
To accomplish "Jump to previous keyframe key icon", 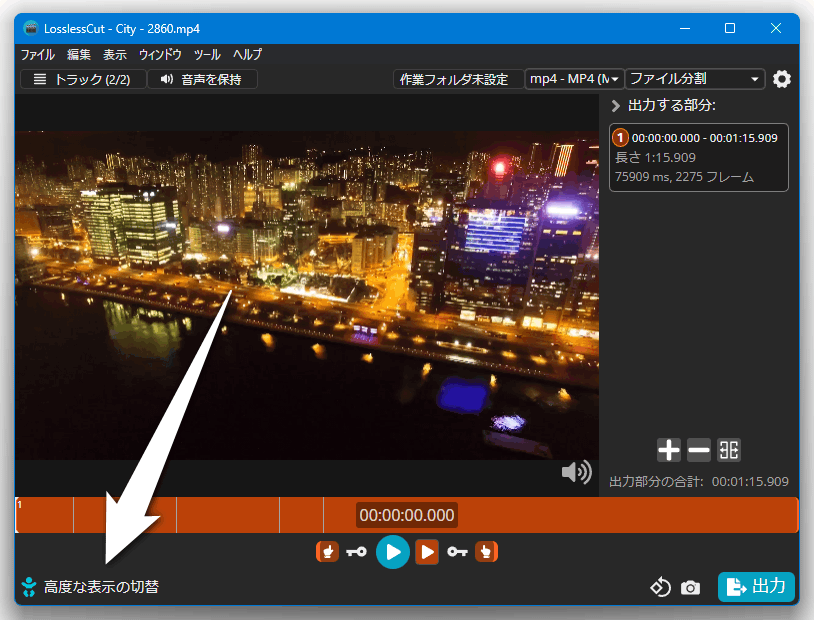I will click(356, 551).
